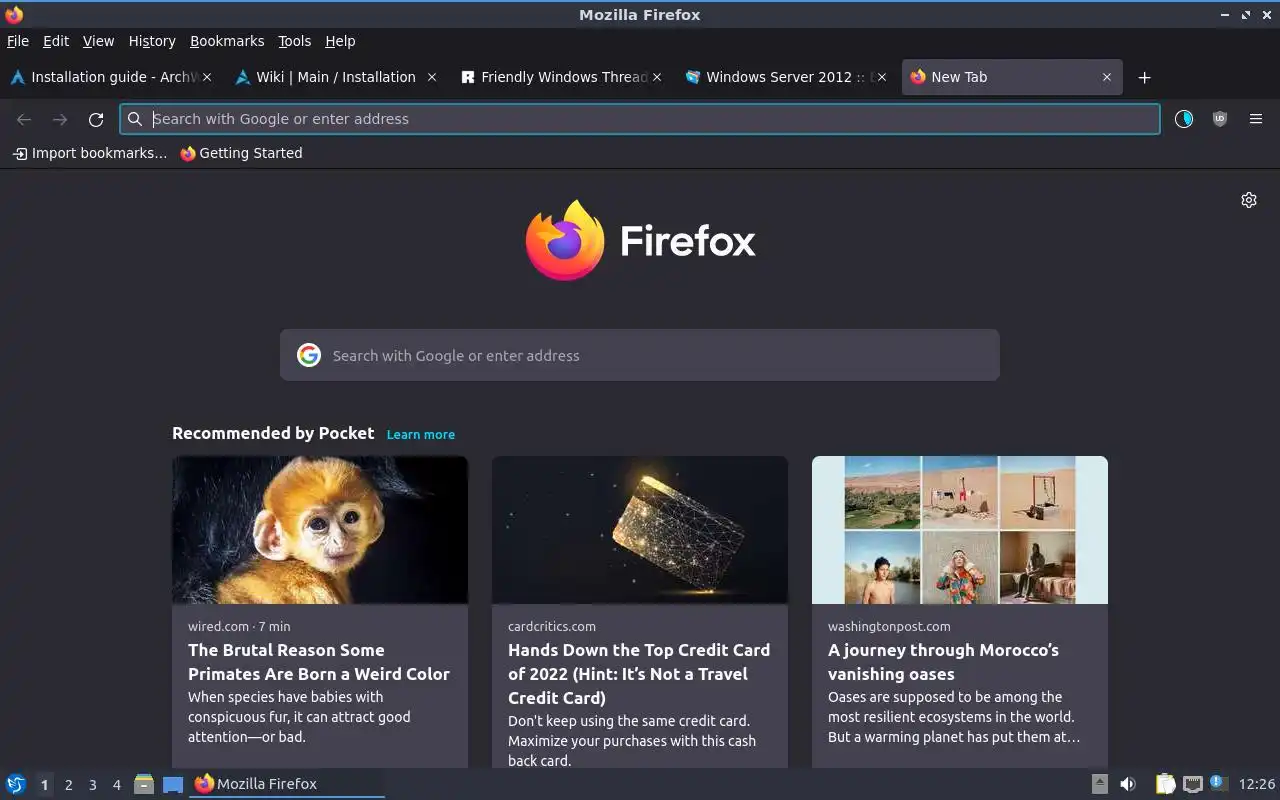
Task: Open the file manager icon in the taskbar
Action: coord(144,784)
